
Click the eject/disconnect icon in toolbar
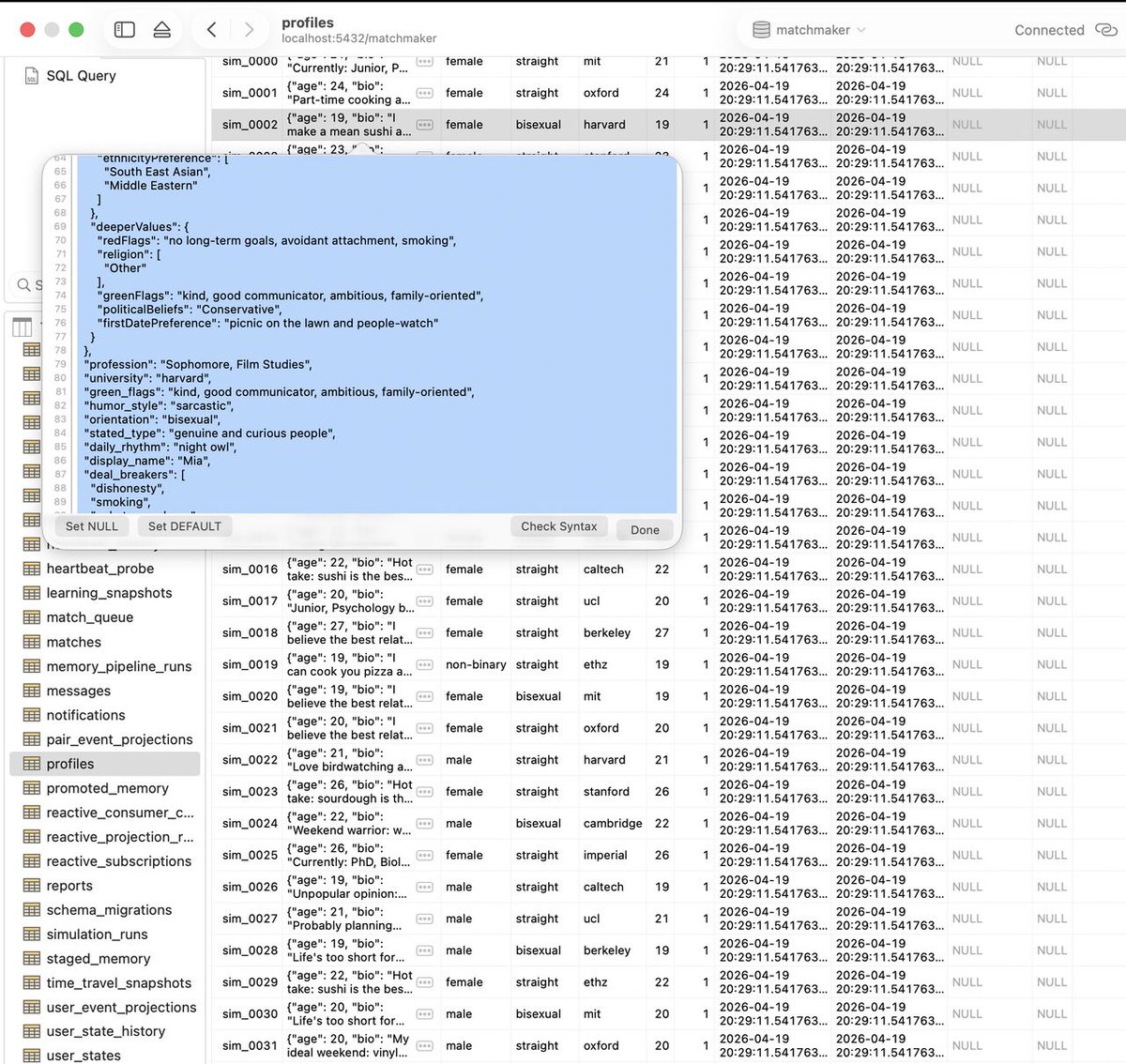coord(162,30)
